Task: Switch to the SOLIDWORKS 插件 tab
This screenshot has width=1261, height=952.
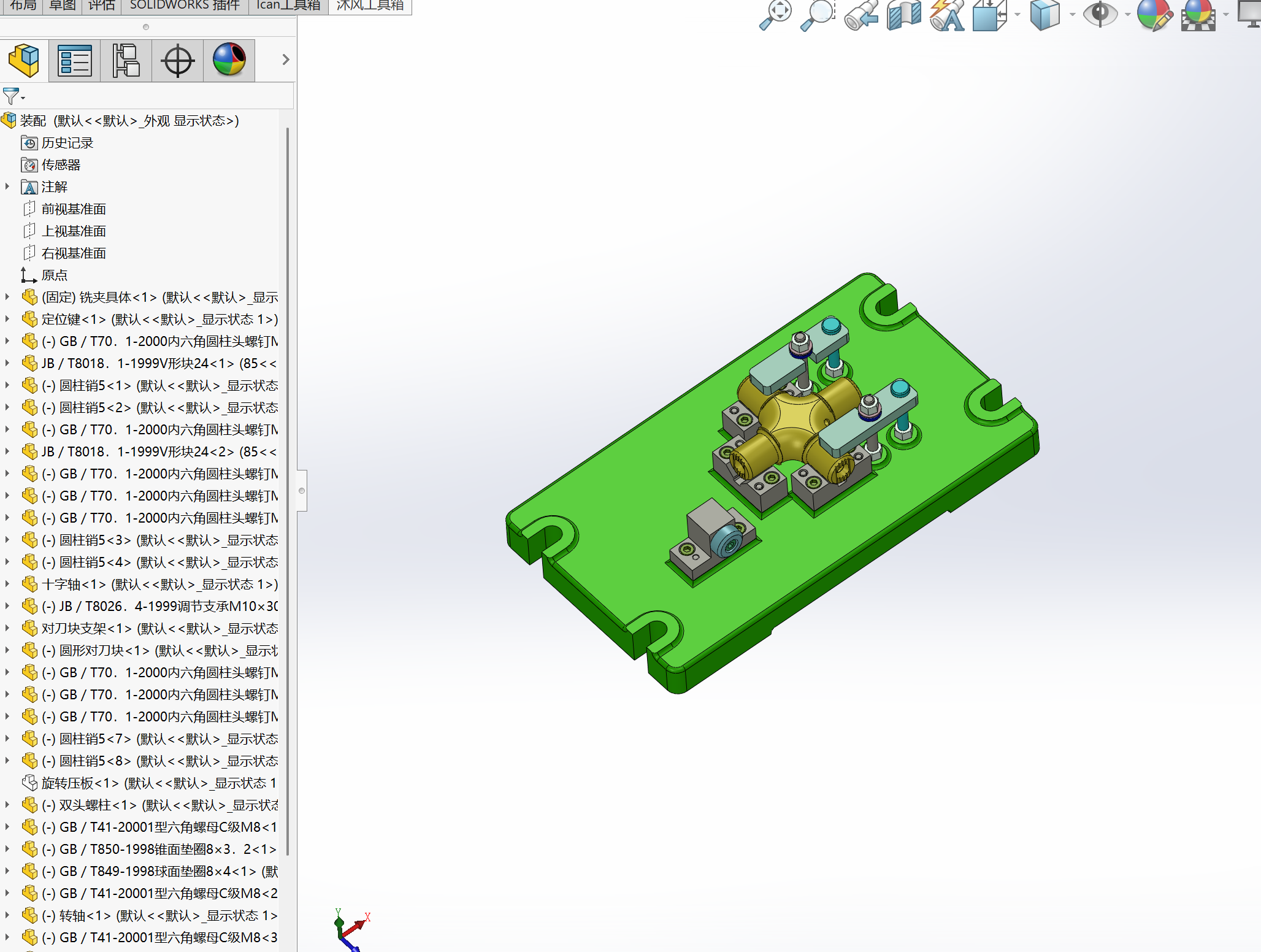Action: 185,6
